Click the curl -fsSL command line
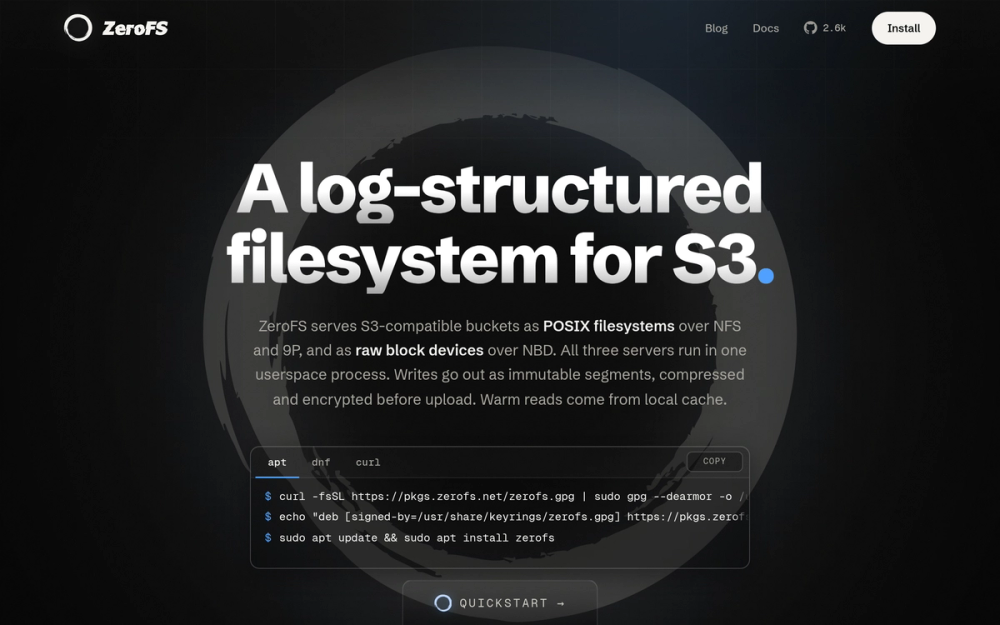 [506, 496]
